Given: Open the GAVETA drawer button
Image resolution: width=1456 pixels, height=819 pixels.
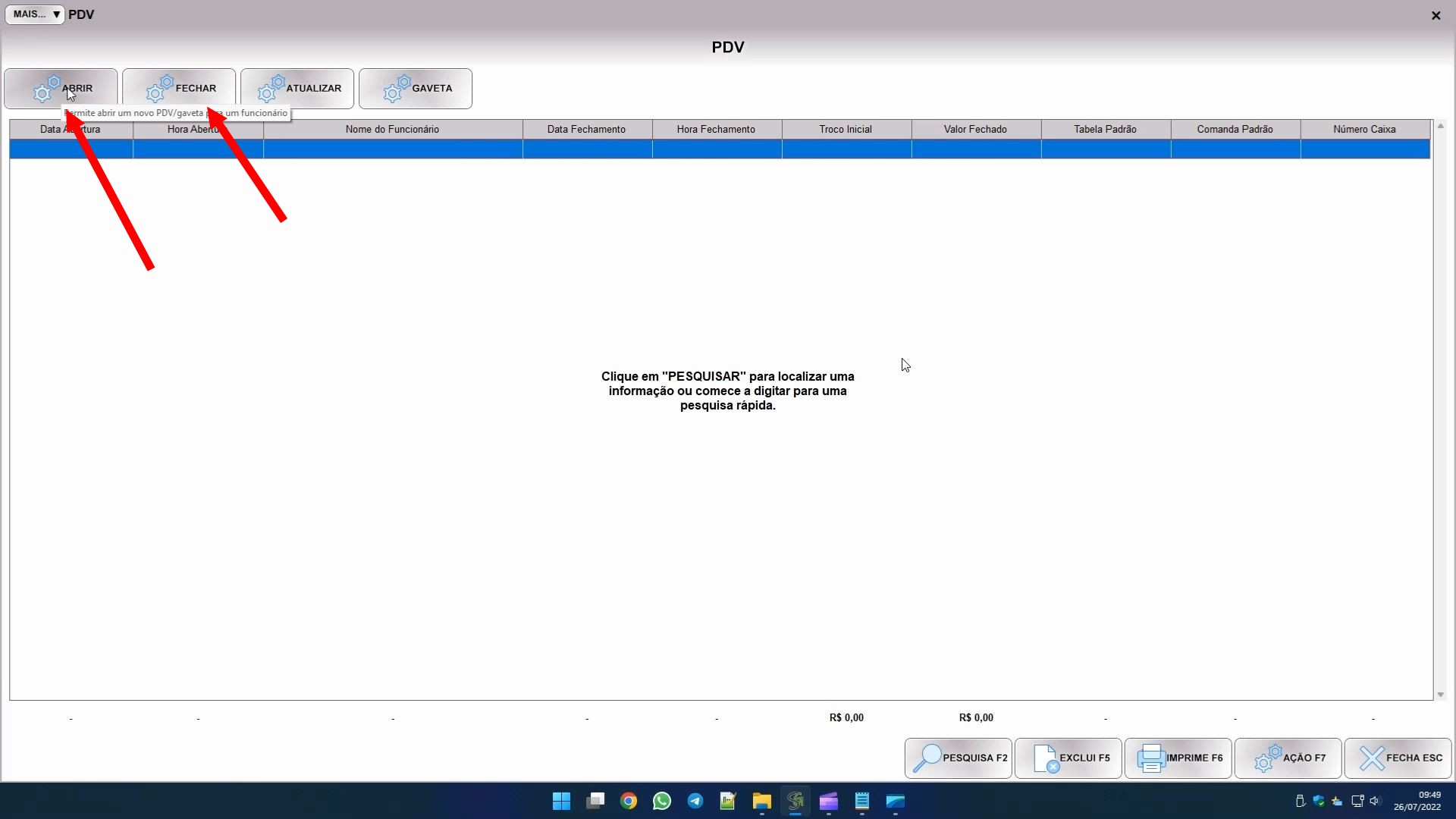Looking at the screenshot, I should 416,88.
